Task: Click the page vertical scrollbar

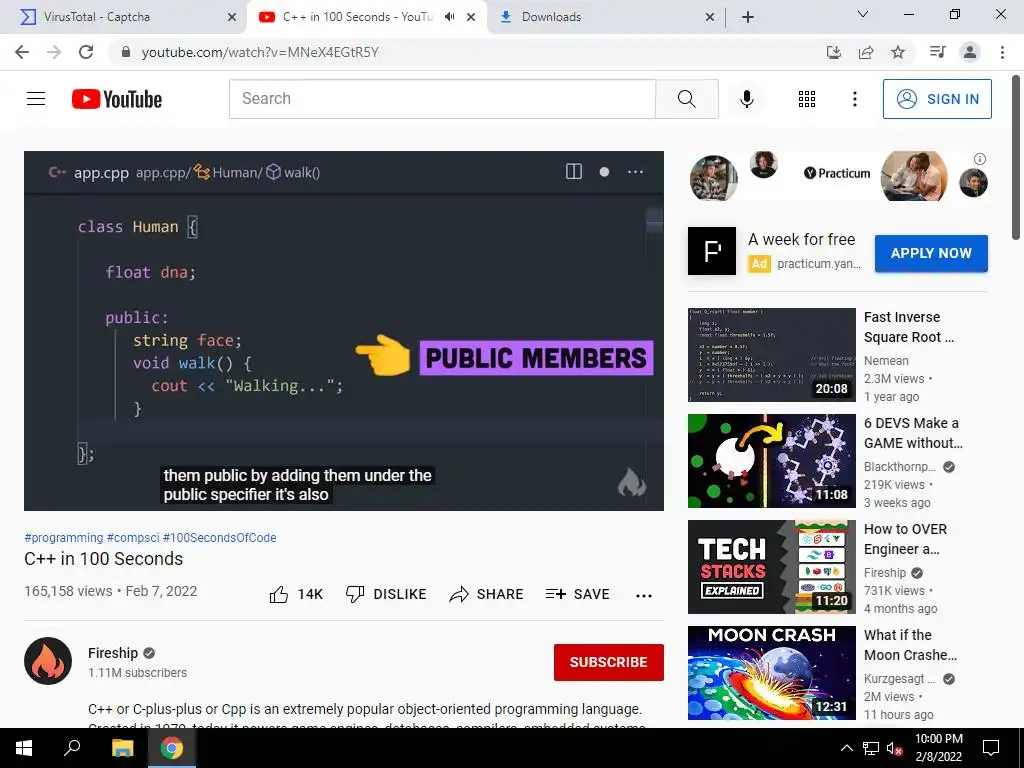Action: (1016, 157)
